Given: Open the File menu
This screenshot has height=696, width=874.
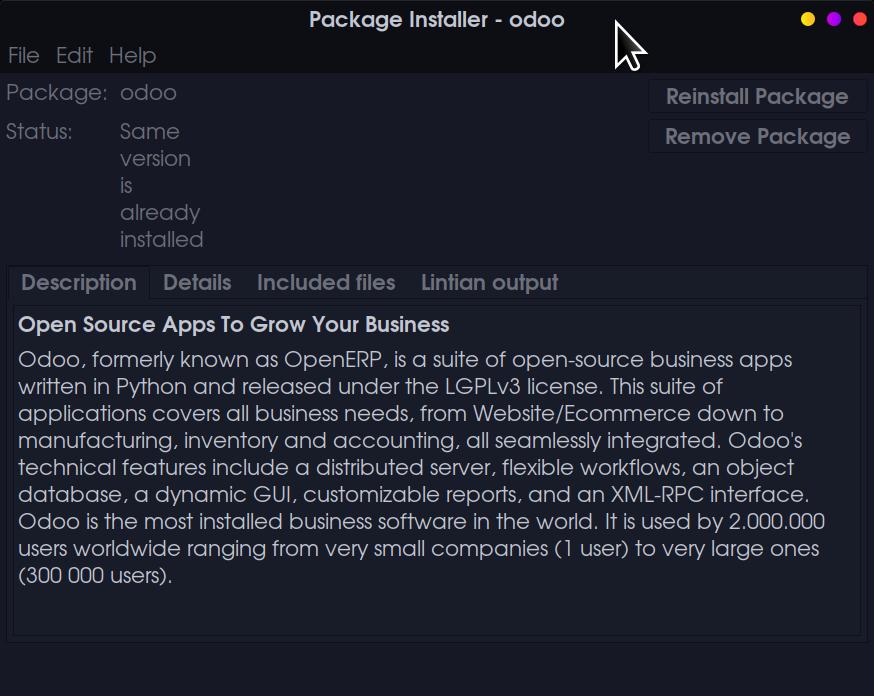Looking at the screenshot, I should pos(23,55).
